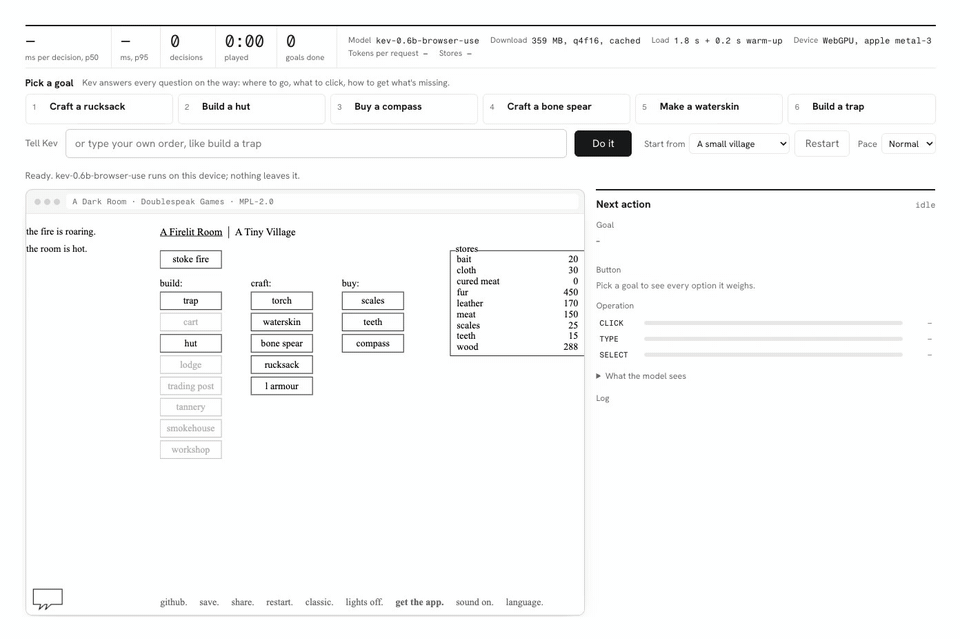The image size is (960, 639).
Task: Click the Do it button
Action: point(602,144)
